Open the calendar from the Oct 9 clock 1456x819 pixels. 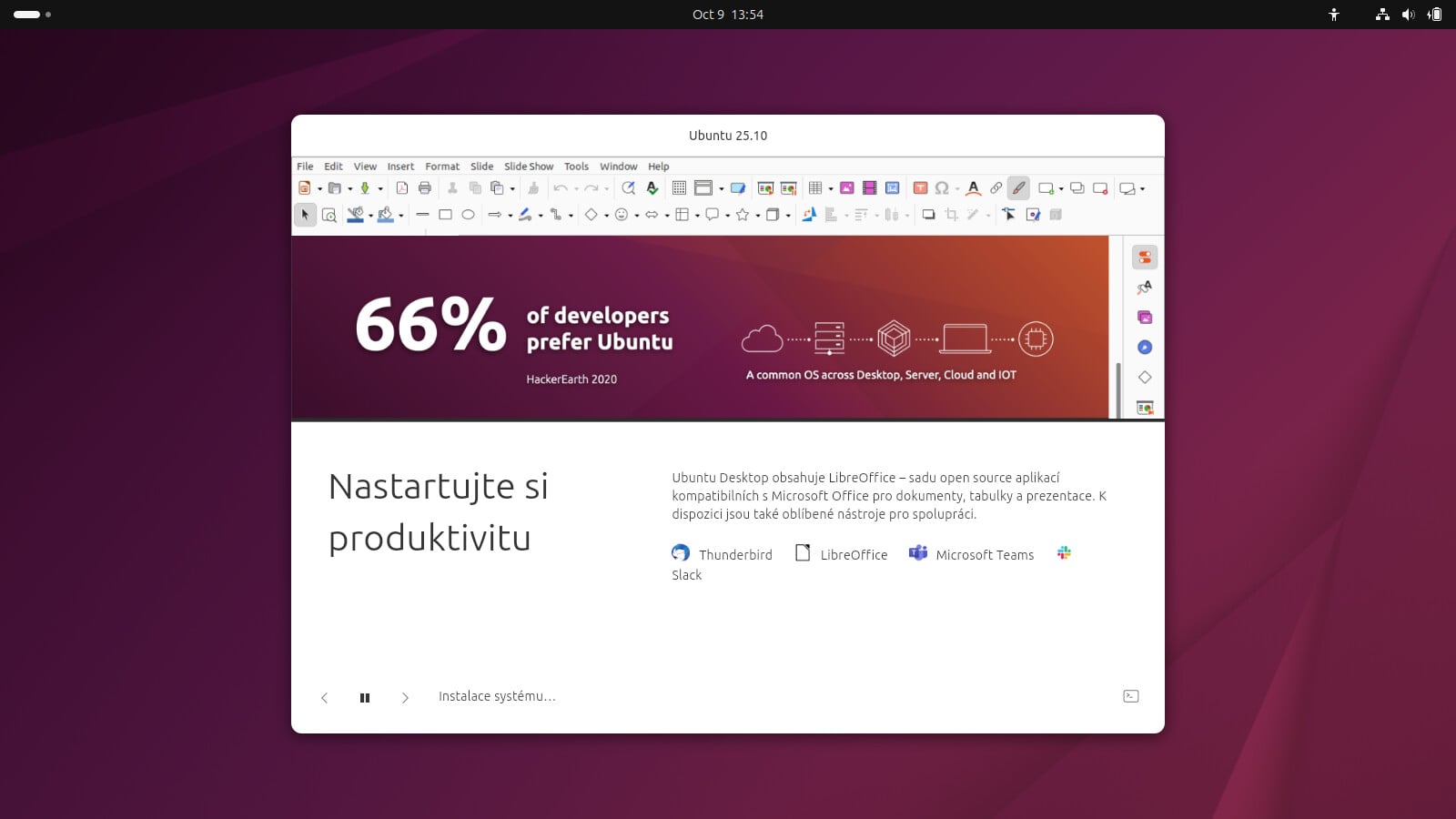pos(728,15)
